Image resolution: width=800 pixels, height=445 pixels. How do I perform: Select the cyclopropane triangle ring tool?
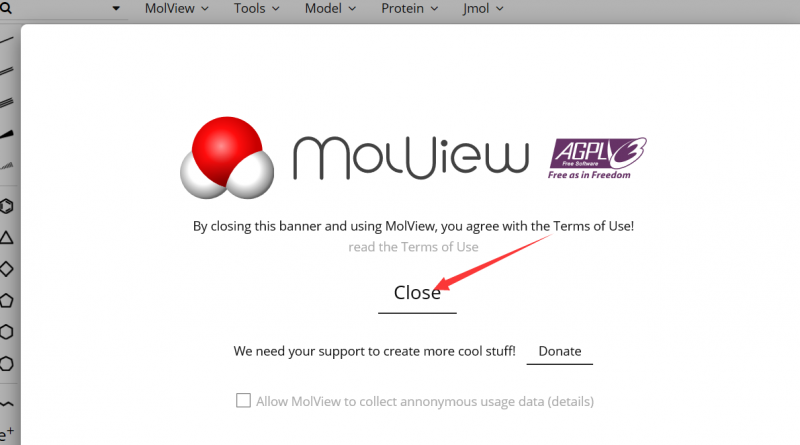[x=6, y=238]
